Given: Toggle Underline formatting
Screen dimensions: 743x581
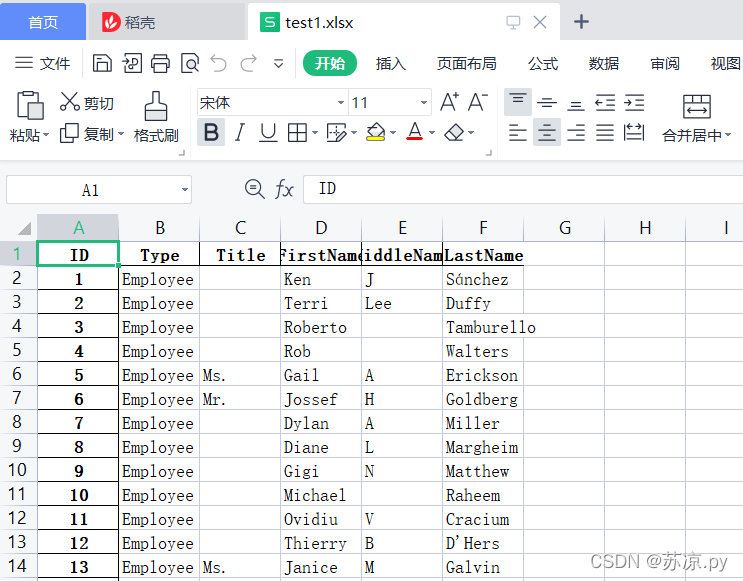Looking at the screenshot, I should click(268, 133).
